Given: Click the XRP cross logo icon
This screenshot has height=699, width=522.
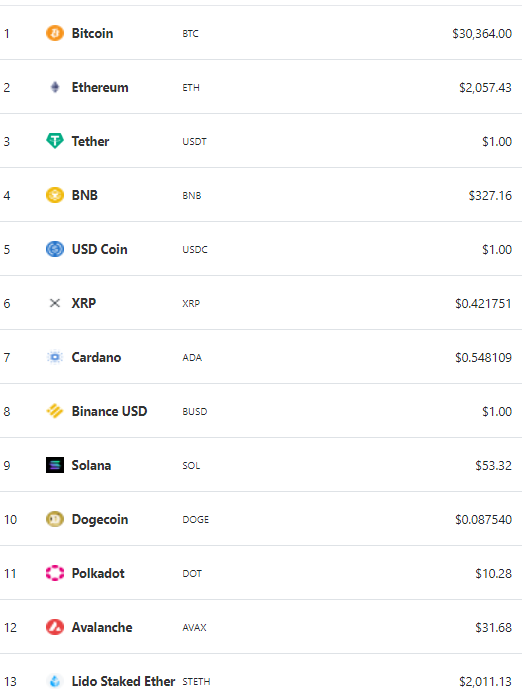Looking at the screenshot, I should [x=55, y=303].
